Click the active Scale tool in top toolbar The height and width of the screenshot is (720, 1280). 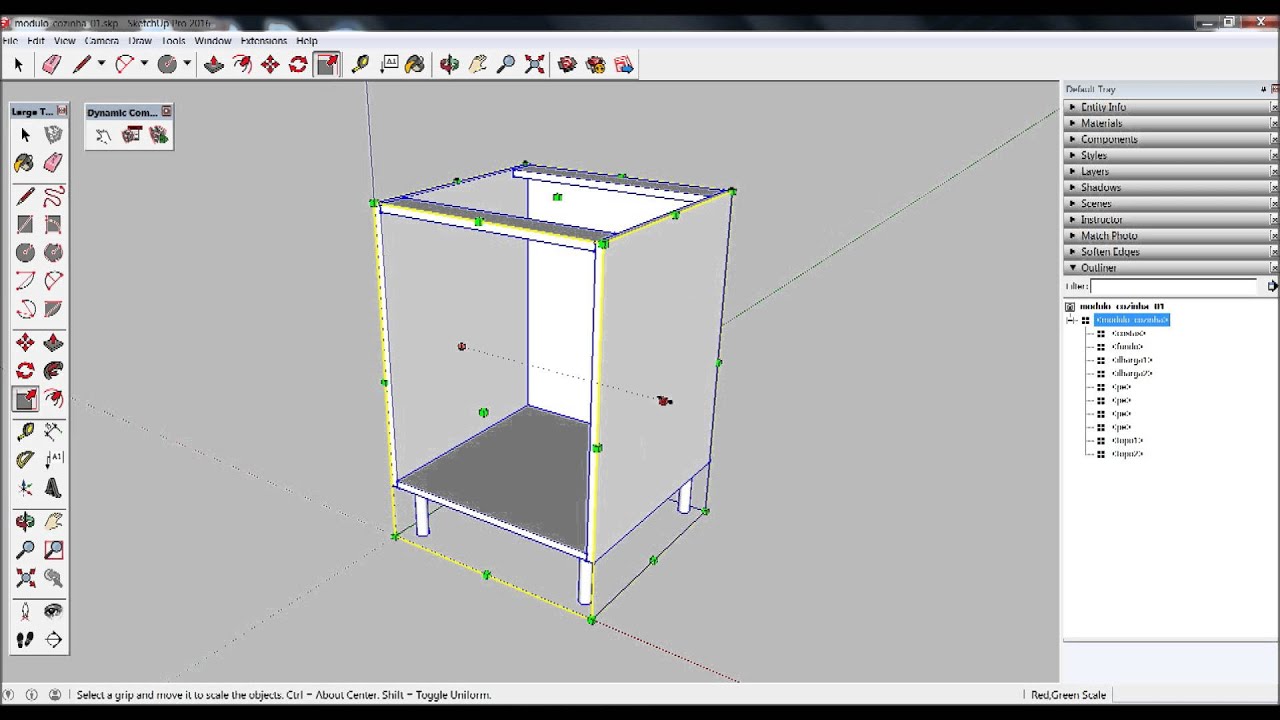326,64
